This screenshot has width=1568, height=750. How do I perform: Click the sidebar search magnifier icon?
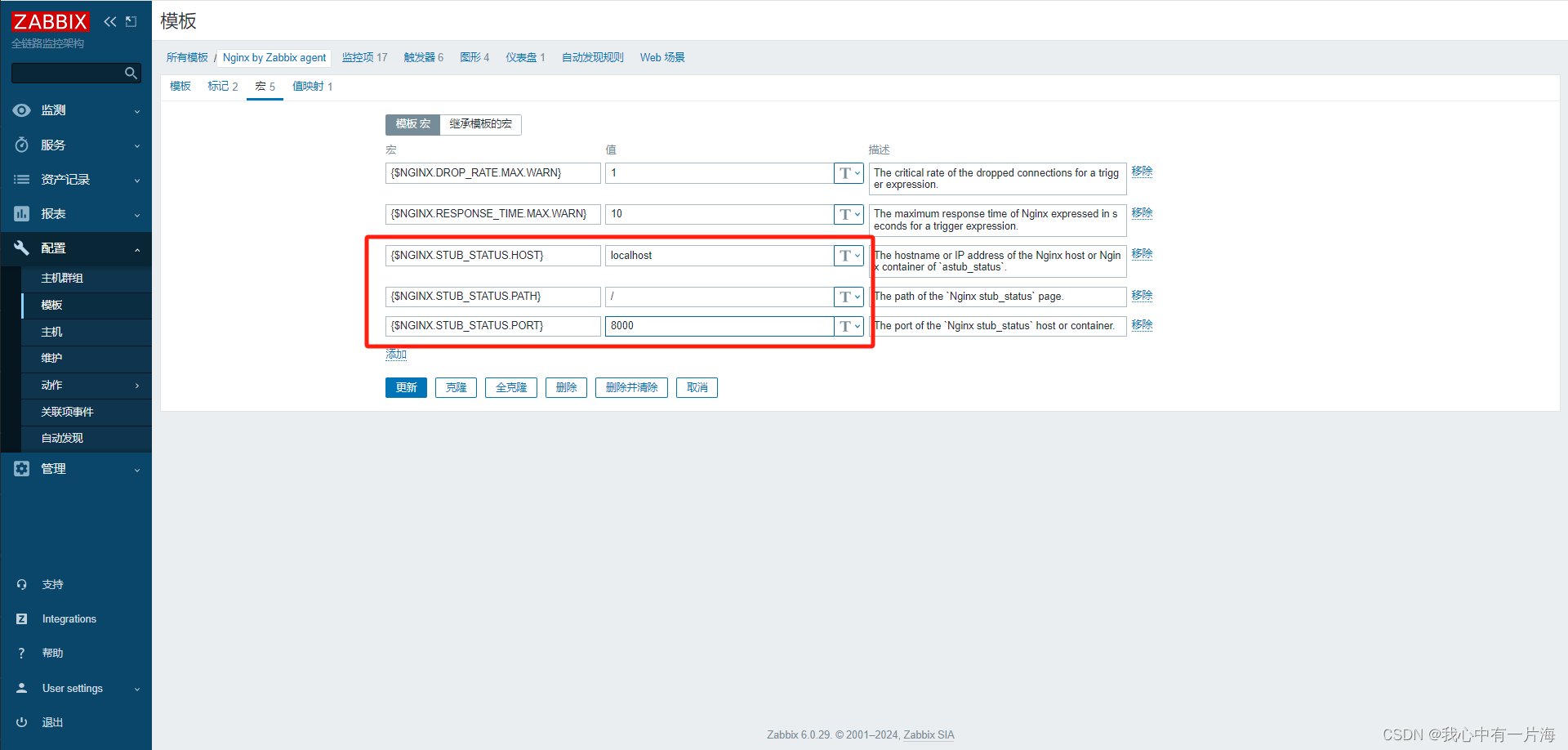[131, 73]
